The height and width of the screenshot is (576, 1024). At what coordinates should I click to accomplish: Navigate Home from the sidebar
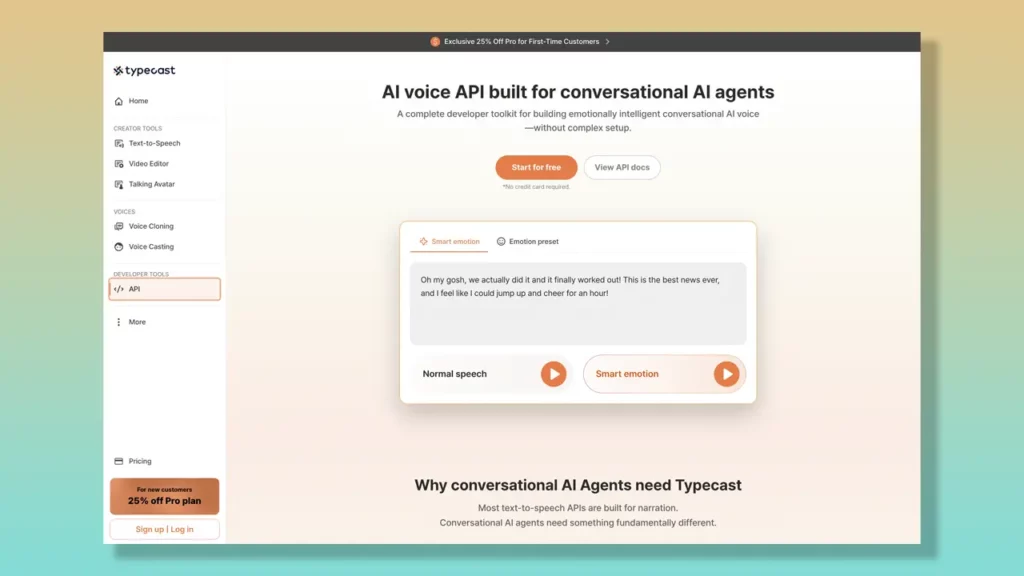click(x=131, y=101)
